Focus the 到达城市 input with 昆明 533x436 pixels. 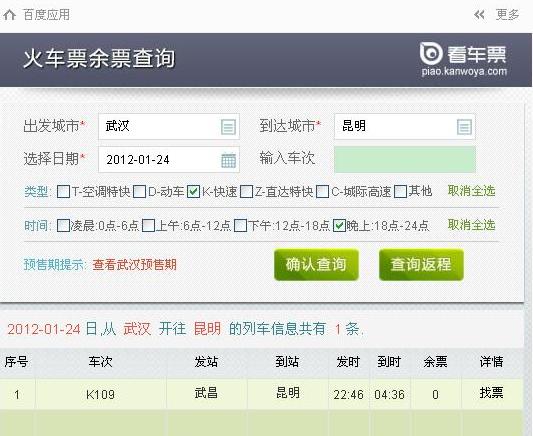[405, 127]
